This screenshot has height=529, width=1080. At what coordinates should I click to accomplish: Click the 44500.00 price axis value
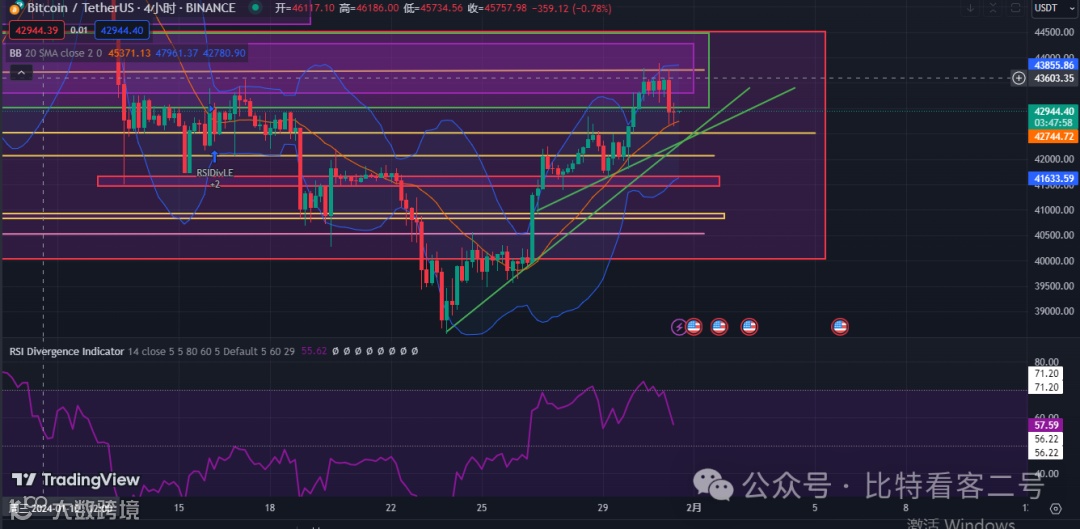click(1054, 32)
